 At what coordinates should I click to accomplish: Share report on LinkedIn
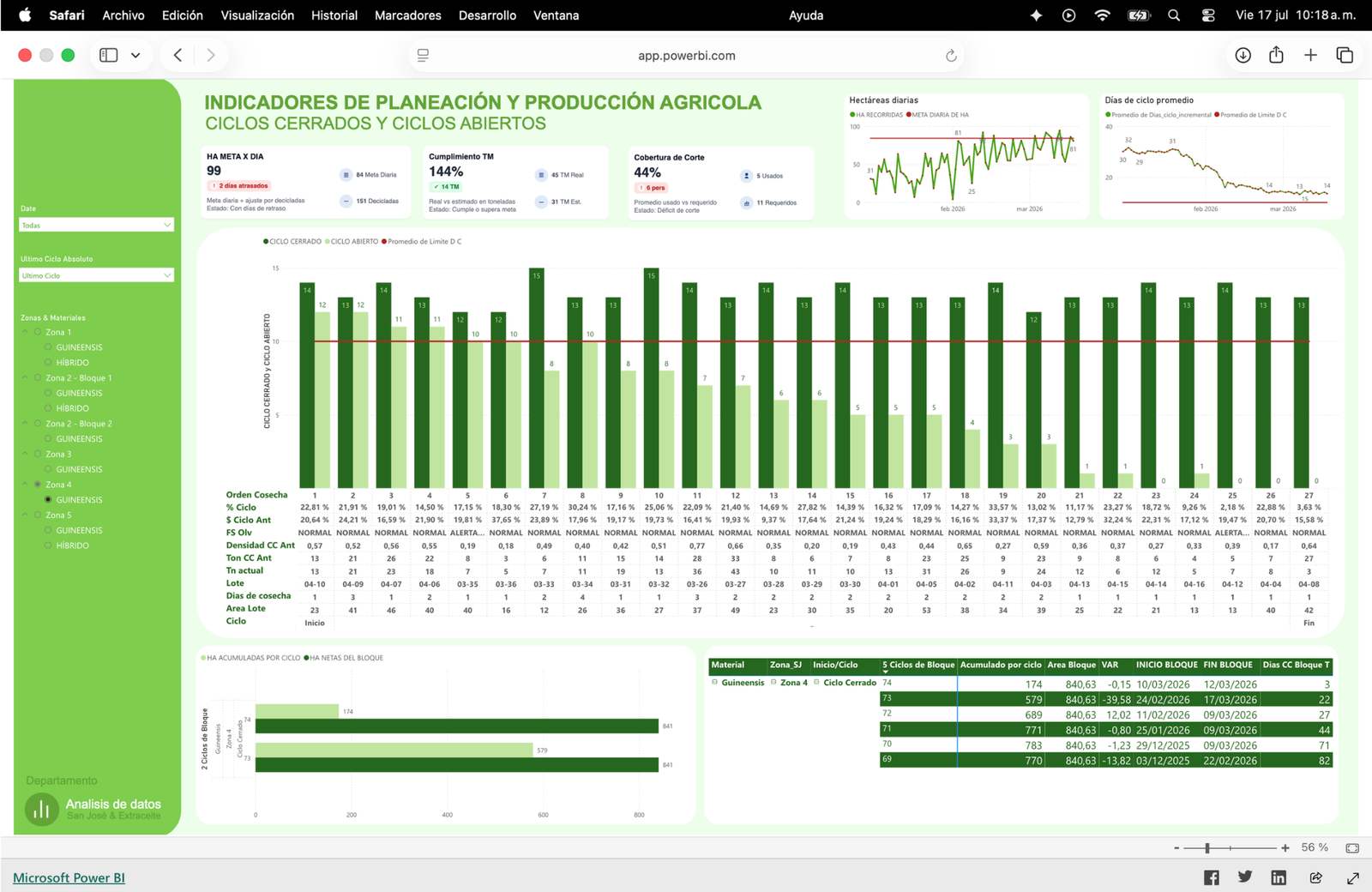[1279, 877]
